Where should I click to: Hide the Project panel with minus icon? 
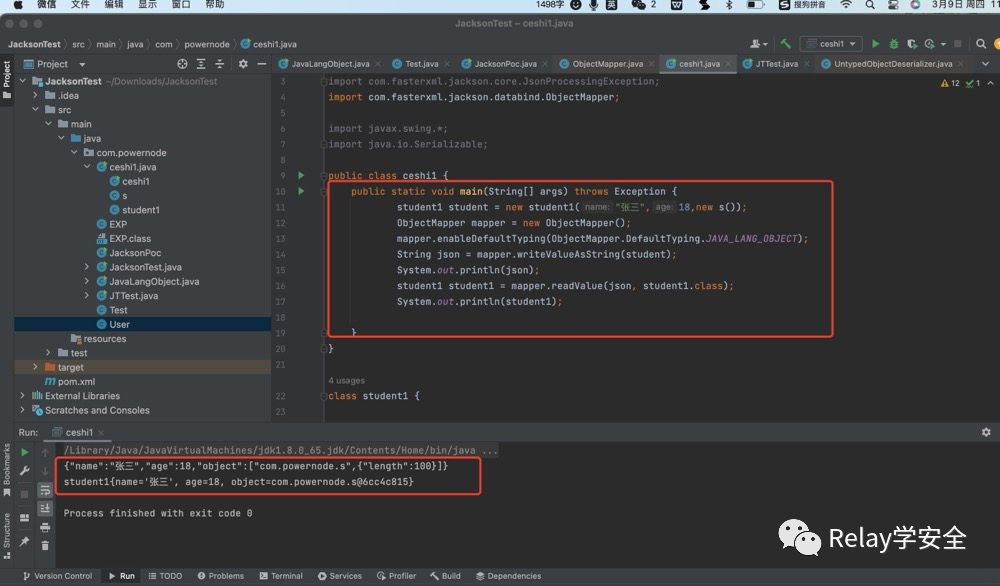point(261,64)
